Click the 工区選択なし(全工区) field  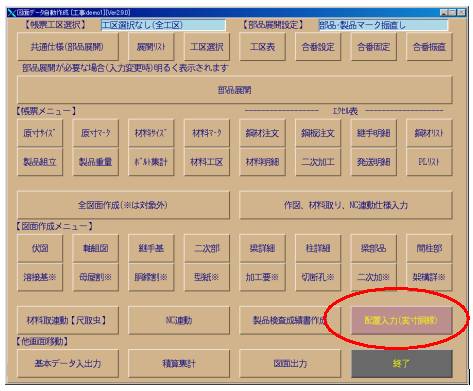click(163, 25)
